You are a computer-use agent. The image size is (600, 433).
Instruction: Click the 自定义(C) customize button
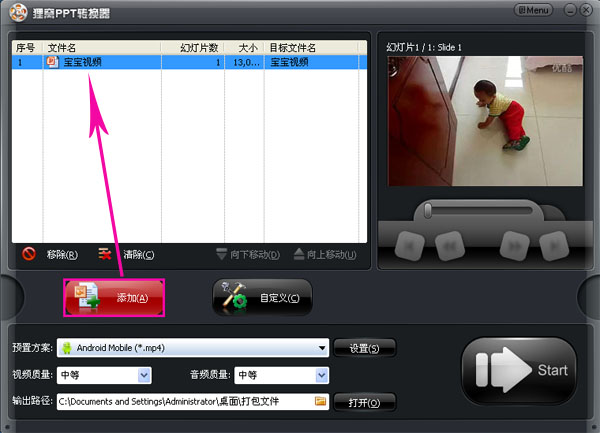tap(262, 298)
